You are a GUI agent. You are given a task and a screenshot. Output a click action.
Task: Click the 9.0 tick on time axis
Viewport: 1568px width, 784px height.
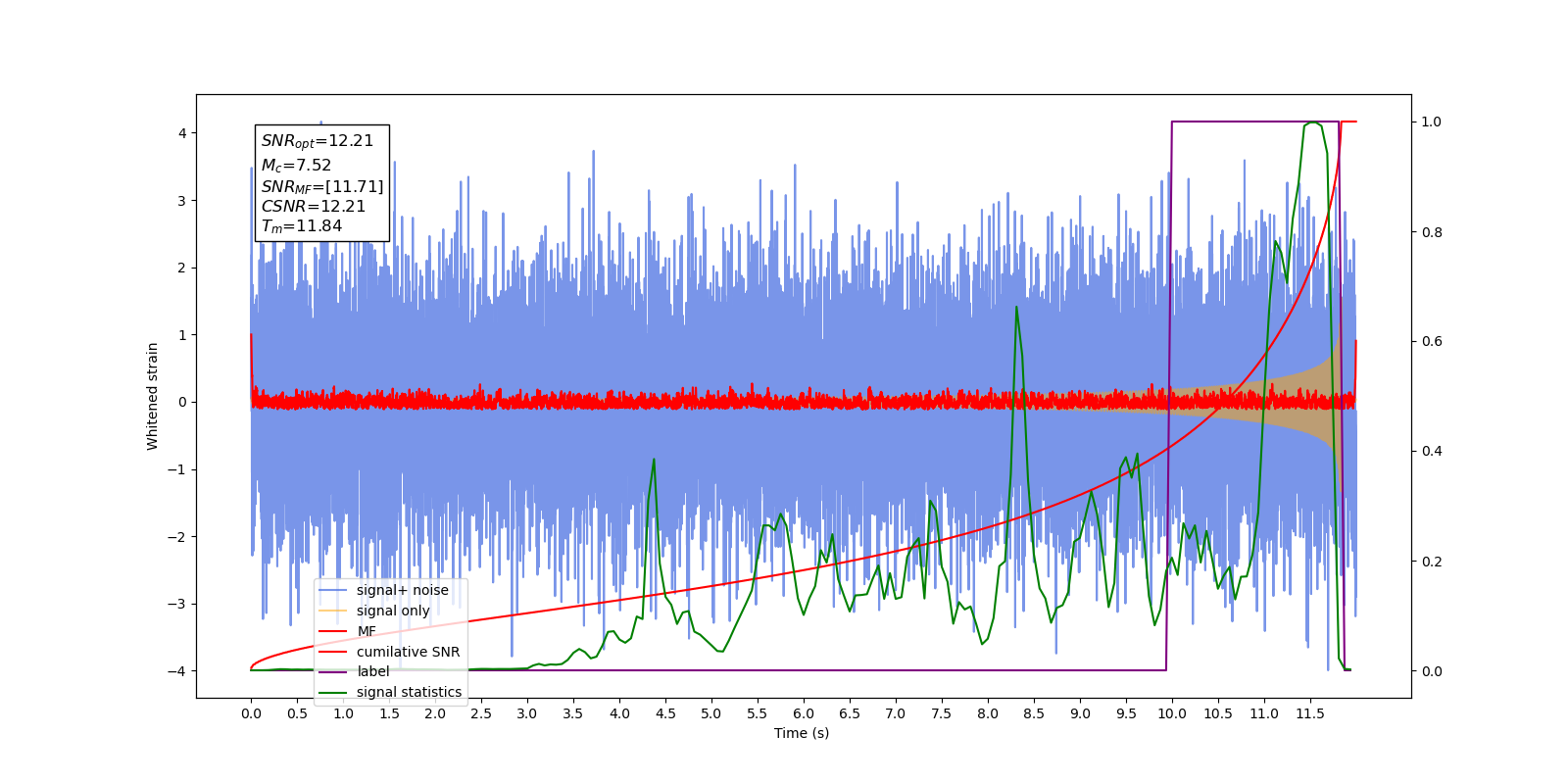coord(1080,713)
